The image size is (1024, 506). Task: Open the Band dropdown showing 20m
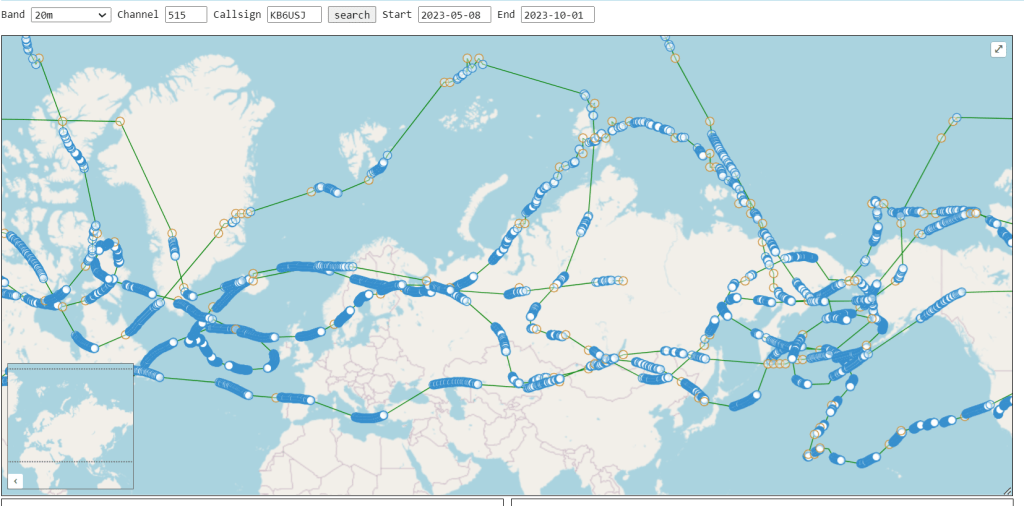(70, 15)
